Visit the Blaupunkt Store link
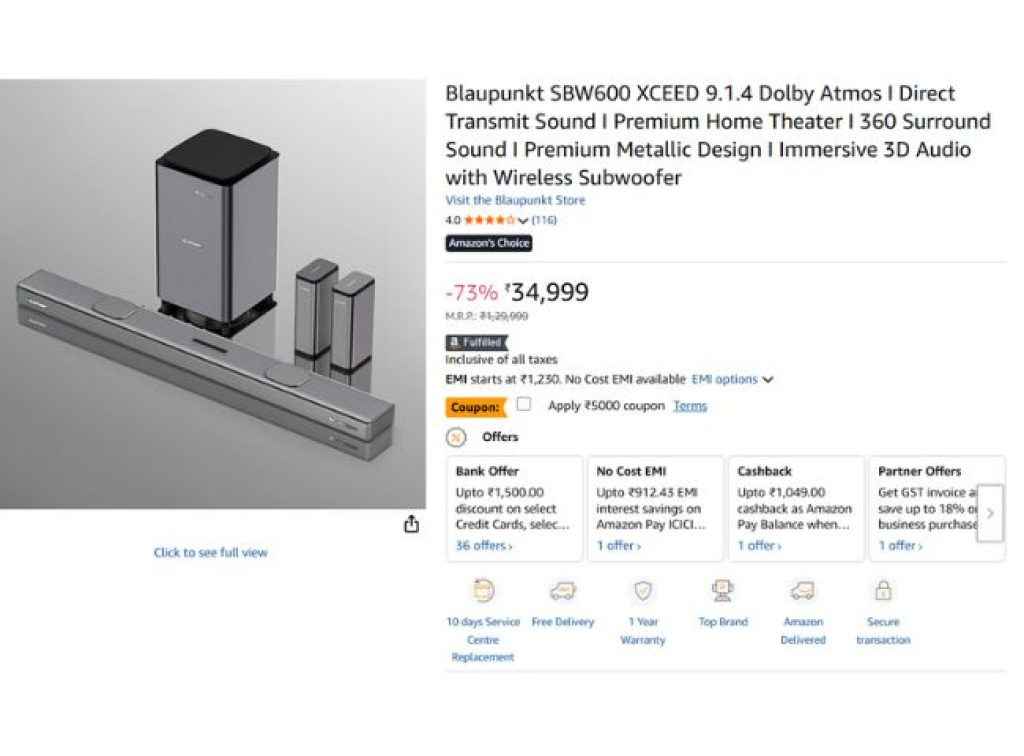 tap(515, 200)
